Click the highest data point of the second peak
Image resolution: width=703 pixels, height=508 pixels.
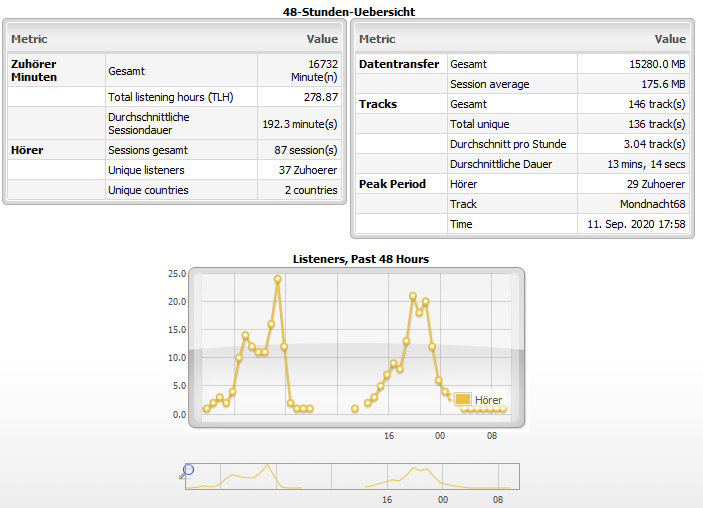pos(413,296)
